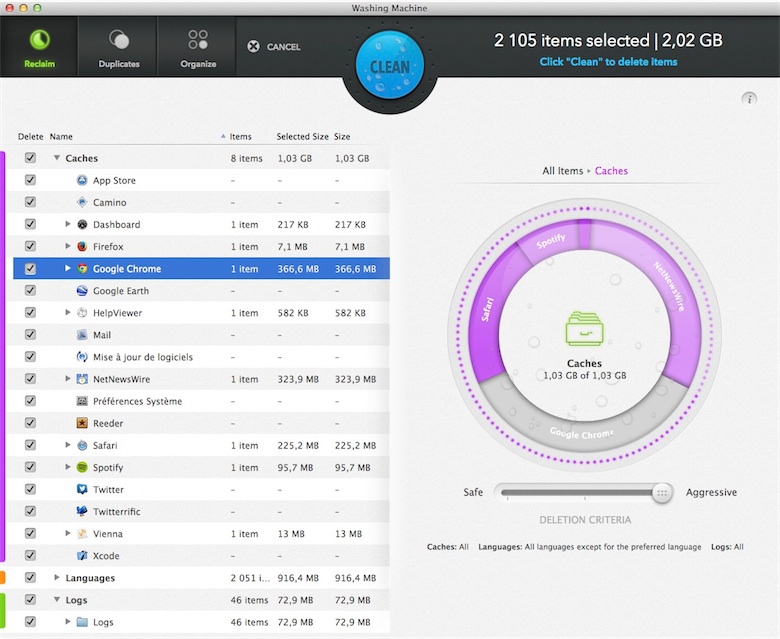Click the 366,6 MB selected size value
The height and width of the screenshot is (639, 780).
coord(298,269)
